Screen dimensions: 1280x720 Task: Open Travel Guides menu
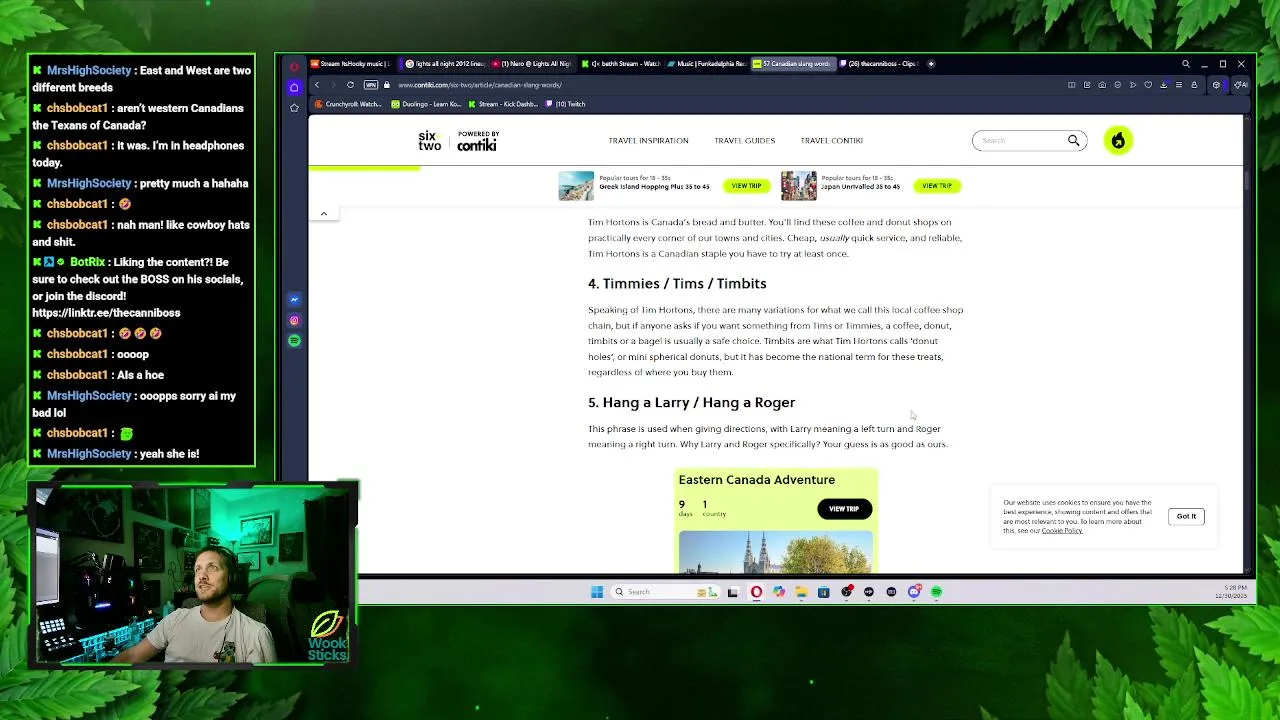tap(744, 141)
